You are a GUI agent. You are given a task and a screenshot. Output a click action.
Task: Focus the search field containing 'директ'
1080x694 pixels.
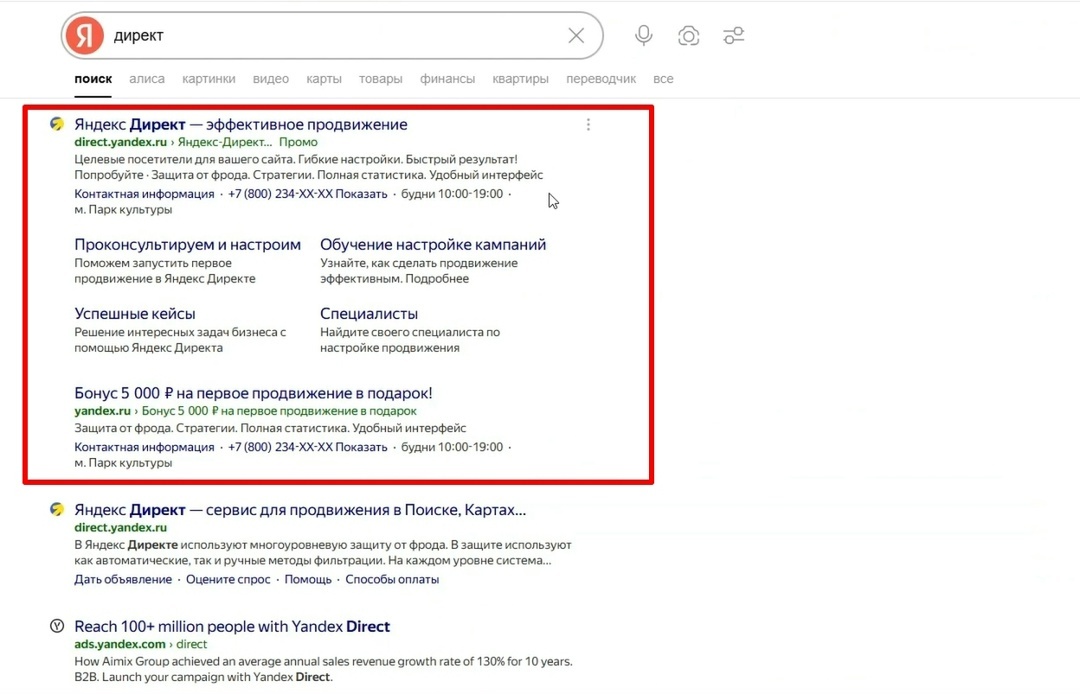334,35
